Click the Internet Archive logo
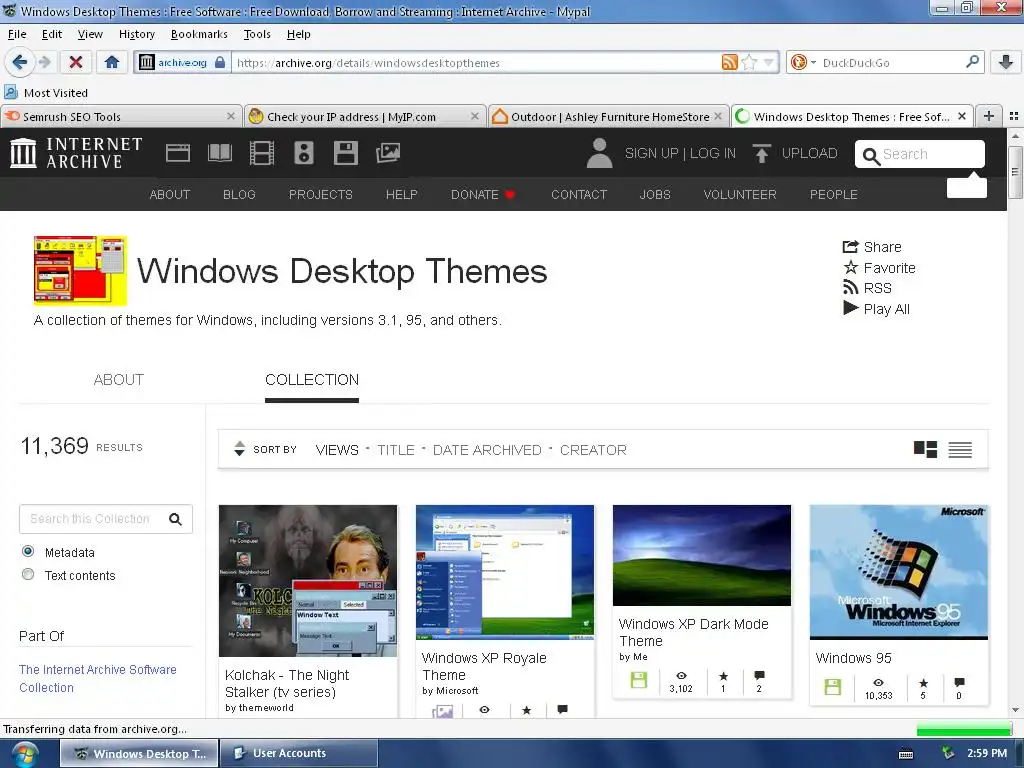1024x768 pixels. pyautogui.click(x=76, y=153)
